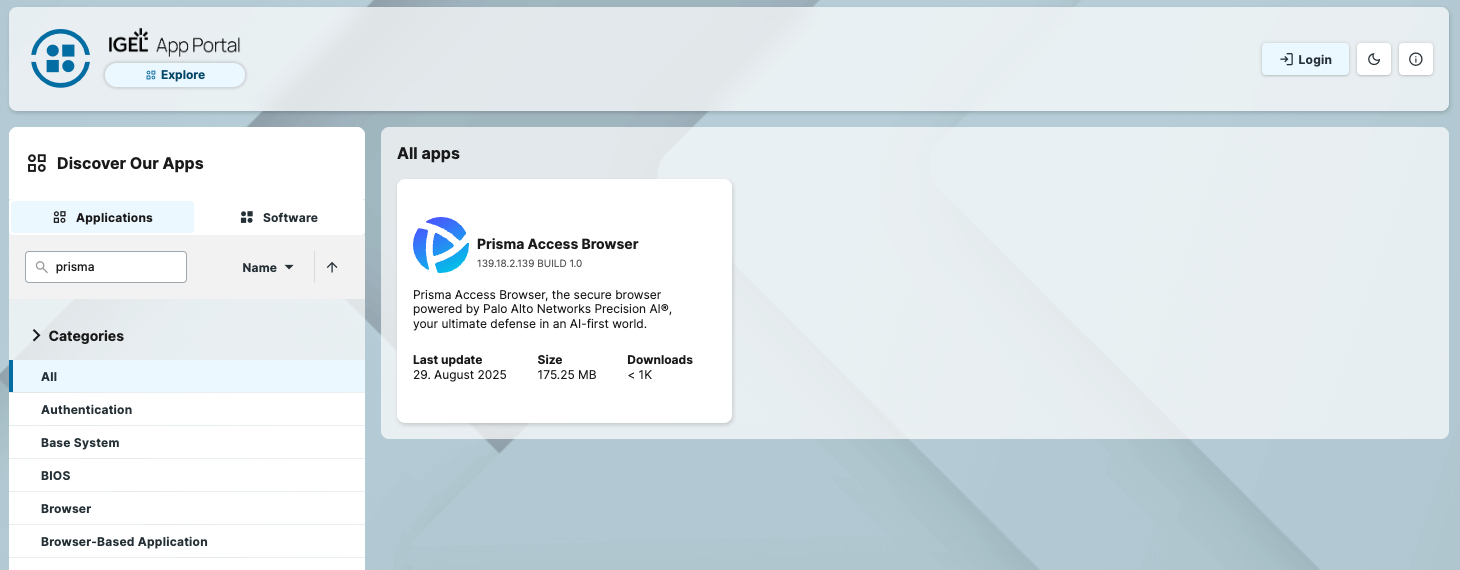Click the IGEL App Portal wordmark
1460x570 pixels.
tap(174, 44)
